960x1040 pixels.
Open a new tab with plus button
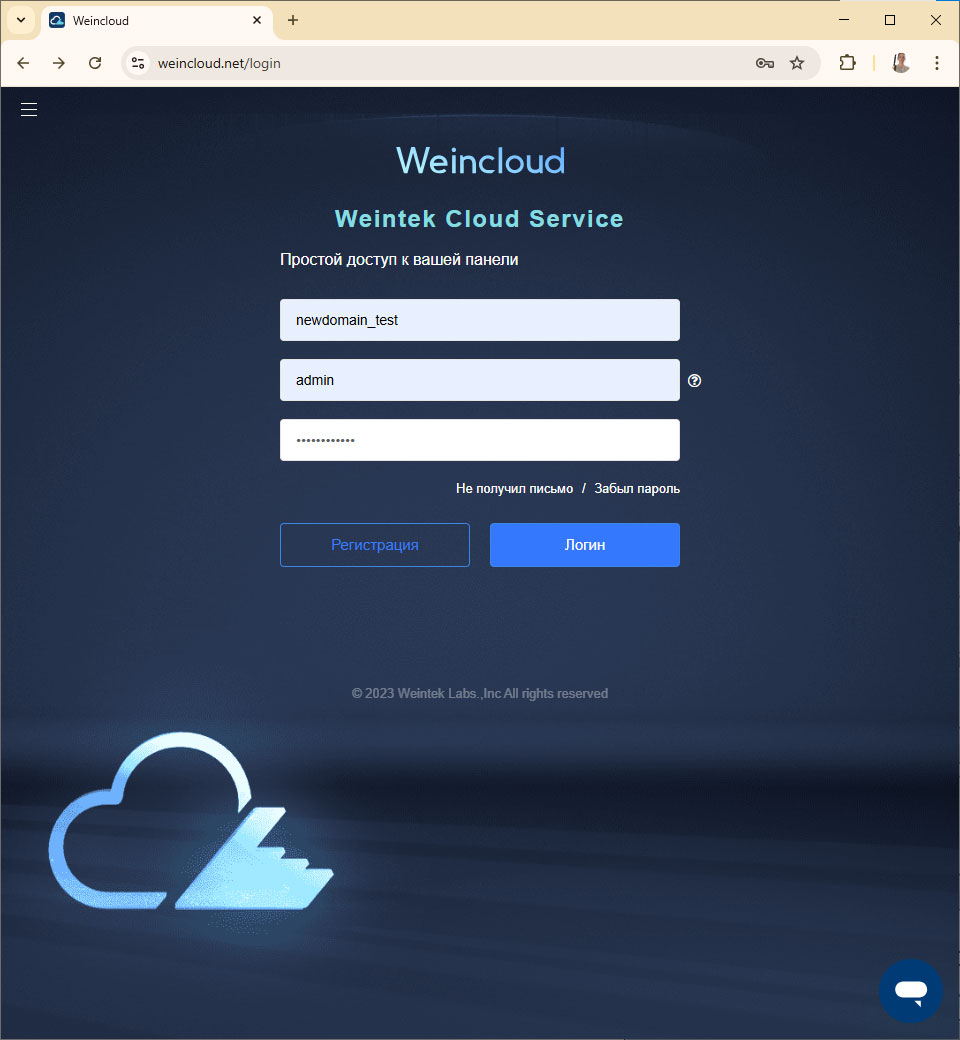tap(293, 20)
